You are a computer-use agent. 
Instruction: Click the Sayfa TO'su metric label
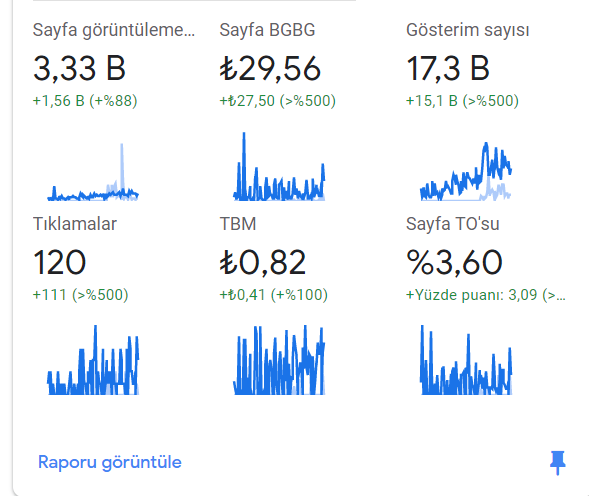click(x=453, y=224)
